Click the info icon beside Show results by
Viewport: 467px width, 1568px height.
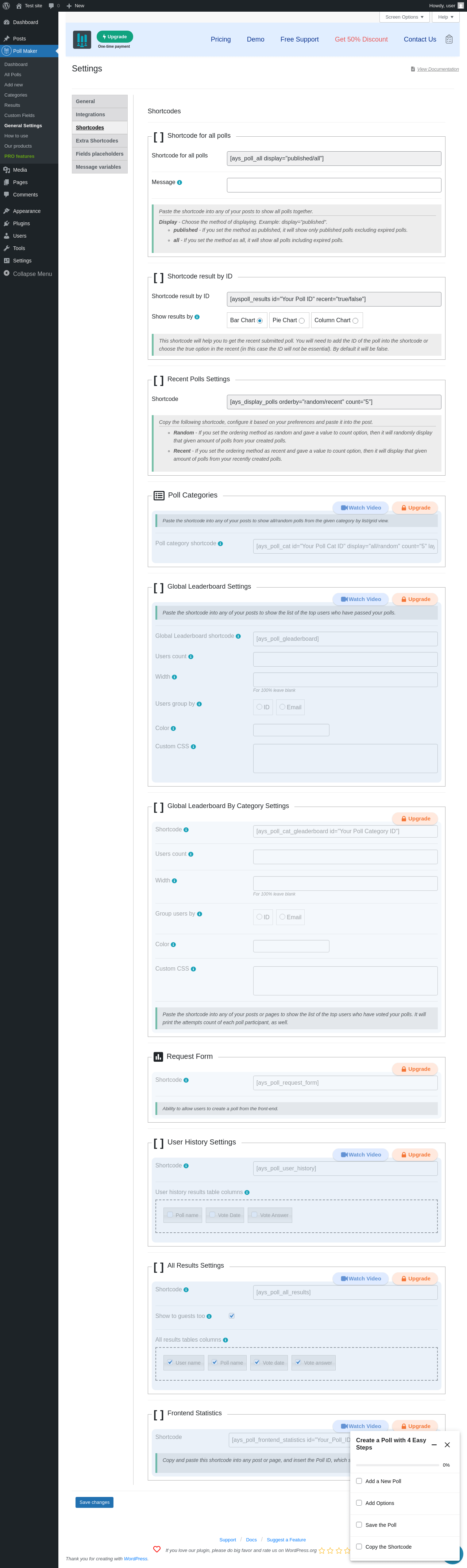(197, 317)
